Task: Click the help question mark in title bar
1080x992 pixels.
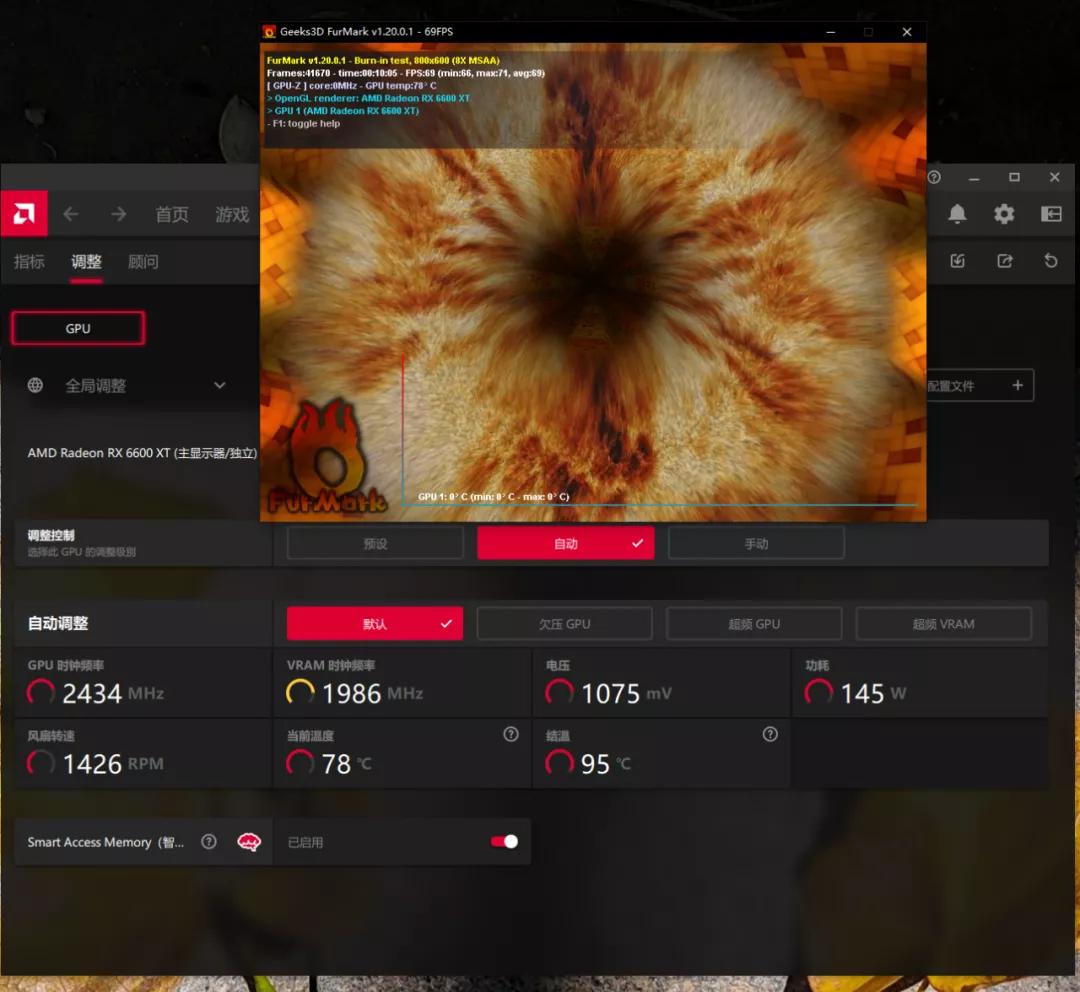Action: pyautogui.click(x=934, y=177)
